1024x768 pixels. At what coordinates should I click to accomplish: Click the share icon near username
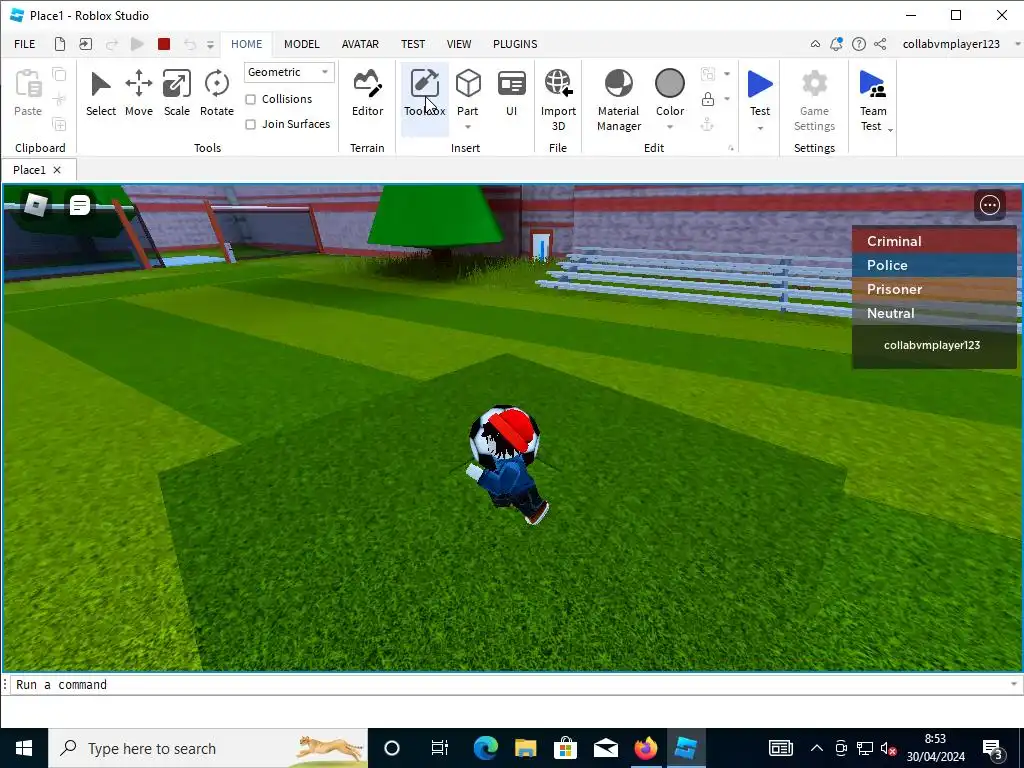880,44
